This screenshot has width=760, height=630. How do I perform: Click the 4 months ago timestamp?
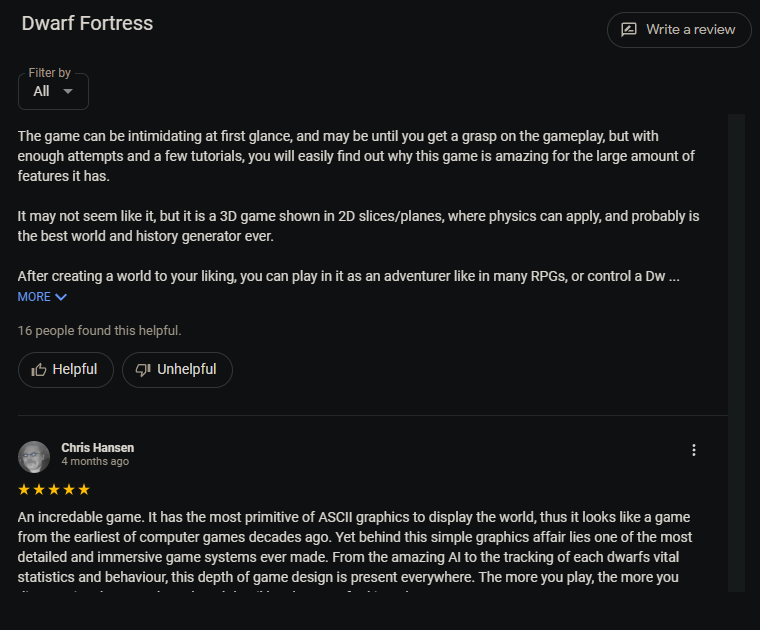point(95,461)
